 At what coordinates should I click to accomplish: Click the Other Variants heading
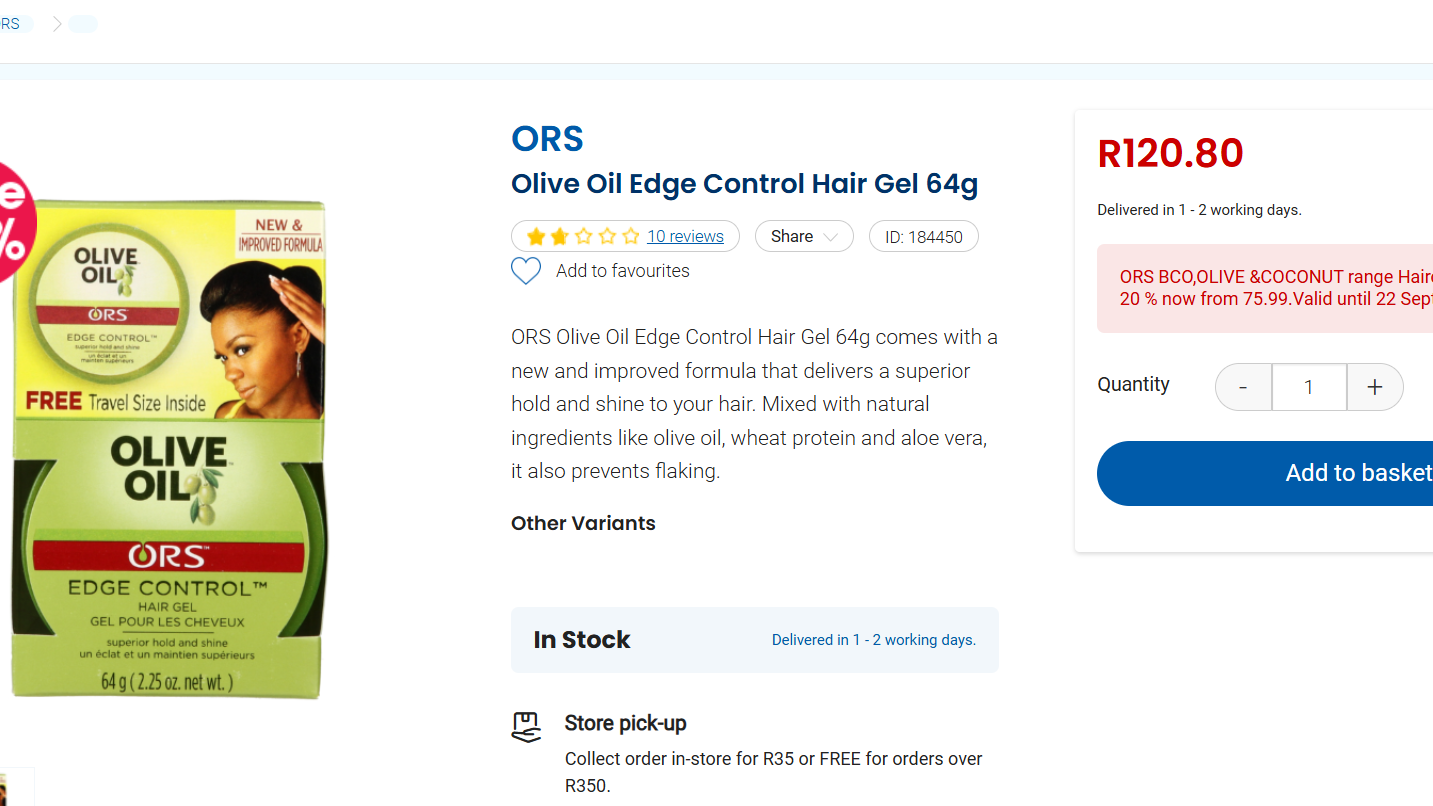pos(583,523)
